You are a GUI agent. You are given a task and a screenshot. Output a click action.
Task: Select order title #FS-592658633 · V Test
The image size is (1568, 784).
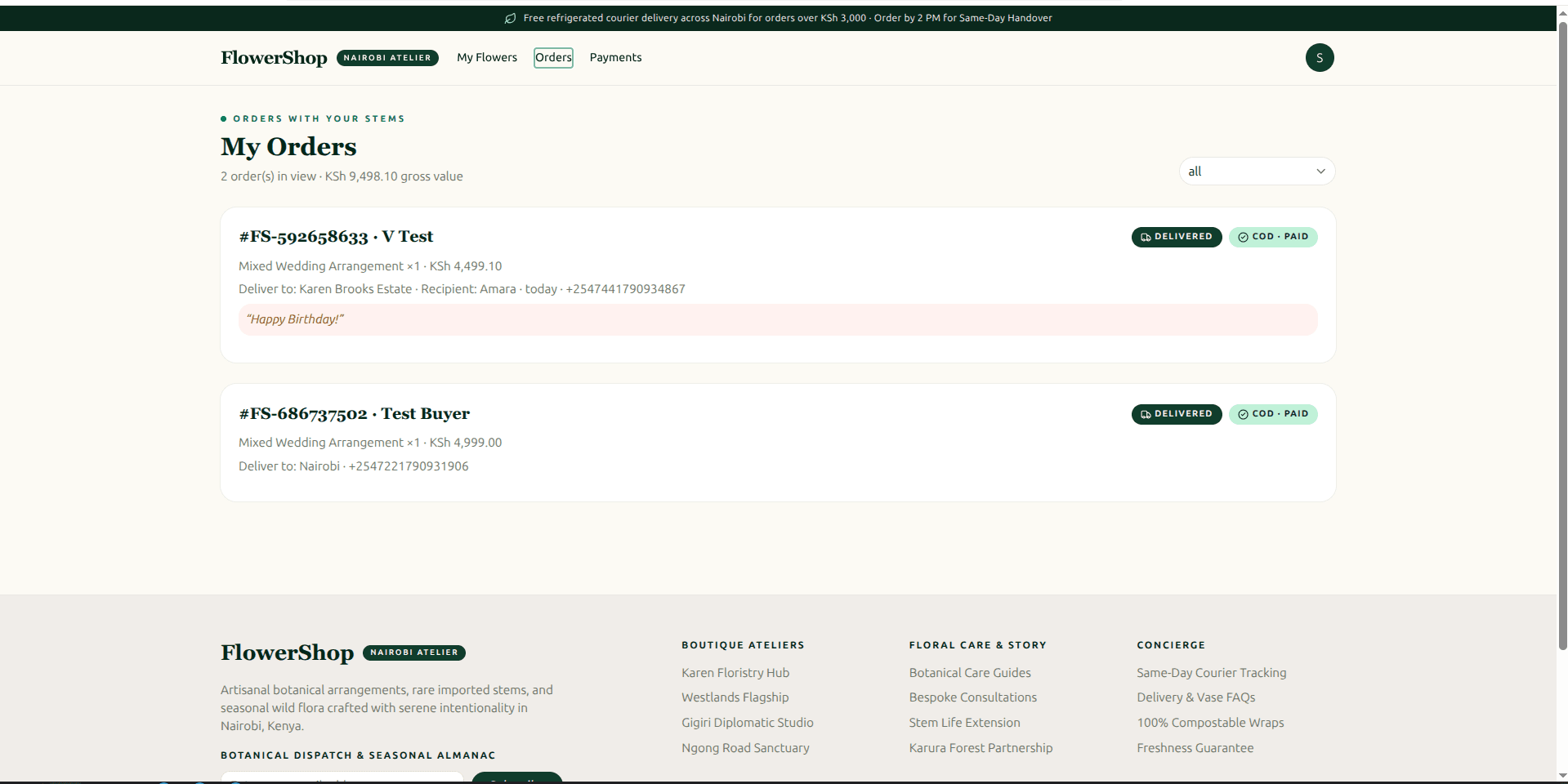click(336, 237)
